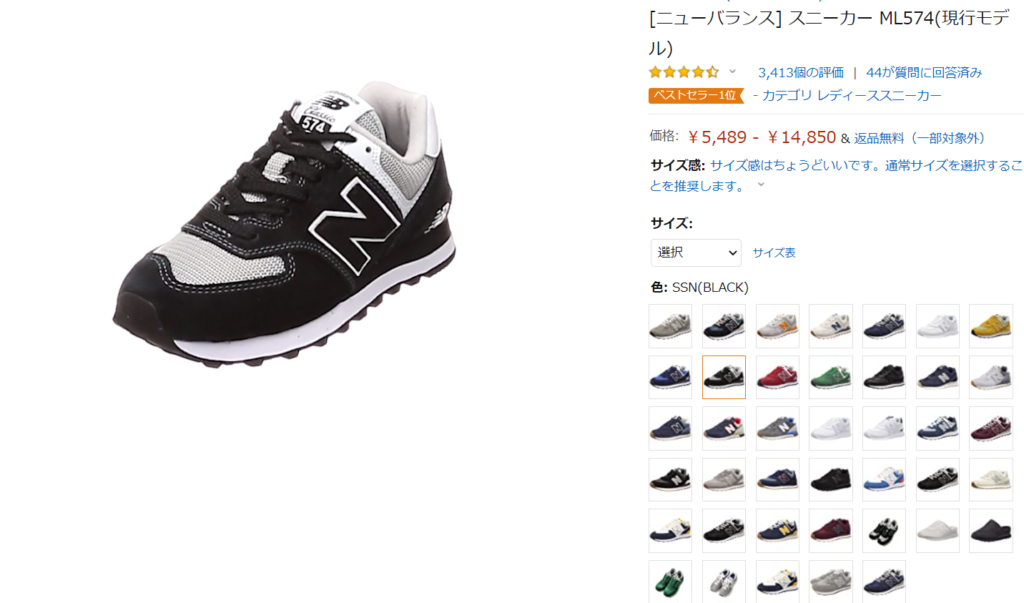Screen dimensions: 1024x603
Task: Expand the サイズ感 fit description chevron
Action: 761,185
